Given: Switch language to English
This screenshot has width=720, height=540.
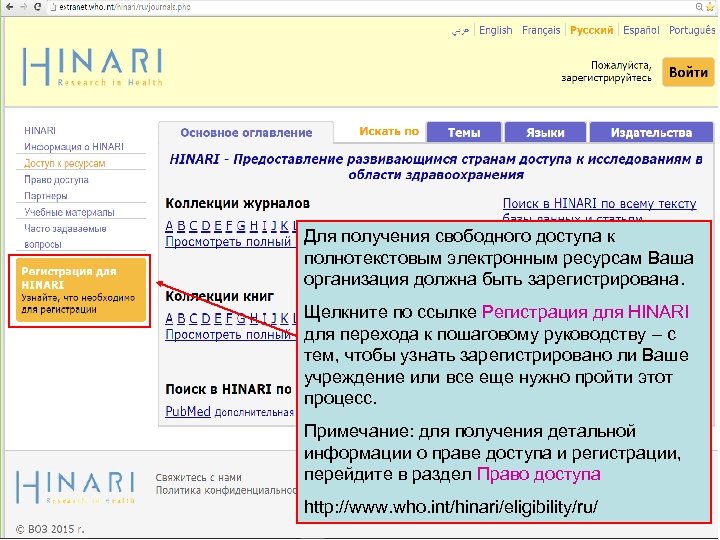Looking at the screenshot, I should pyautogui.click(x=495, y=30).
